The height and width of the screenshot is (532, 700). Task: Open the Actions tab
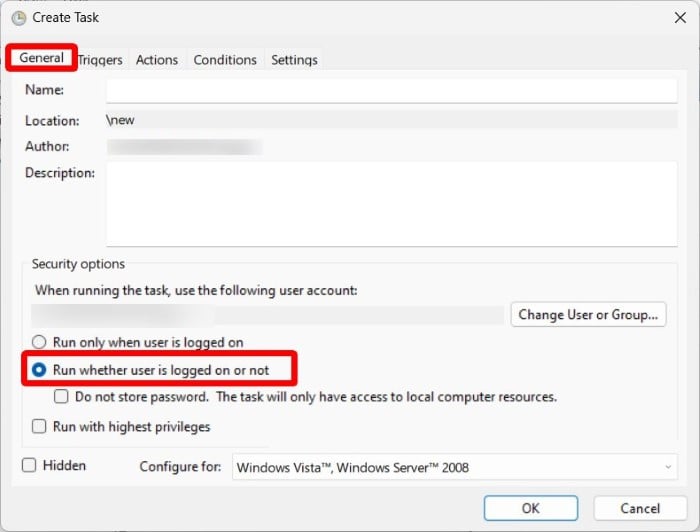pos(157,60)
